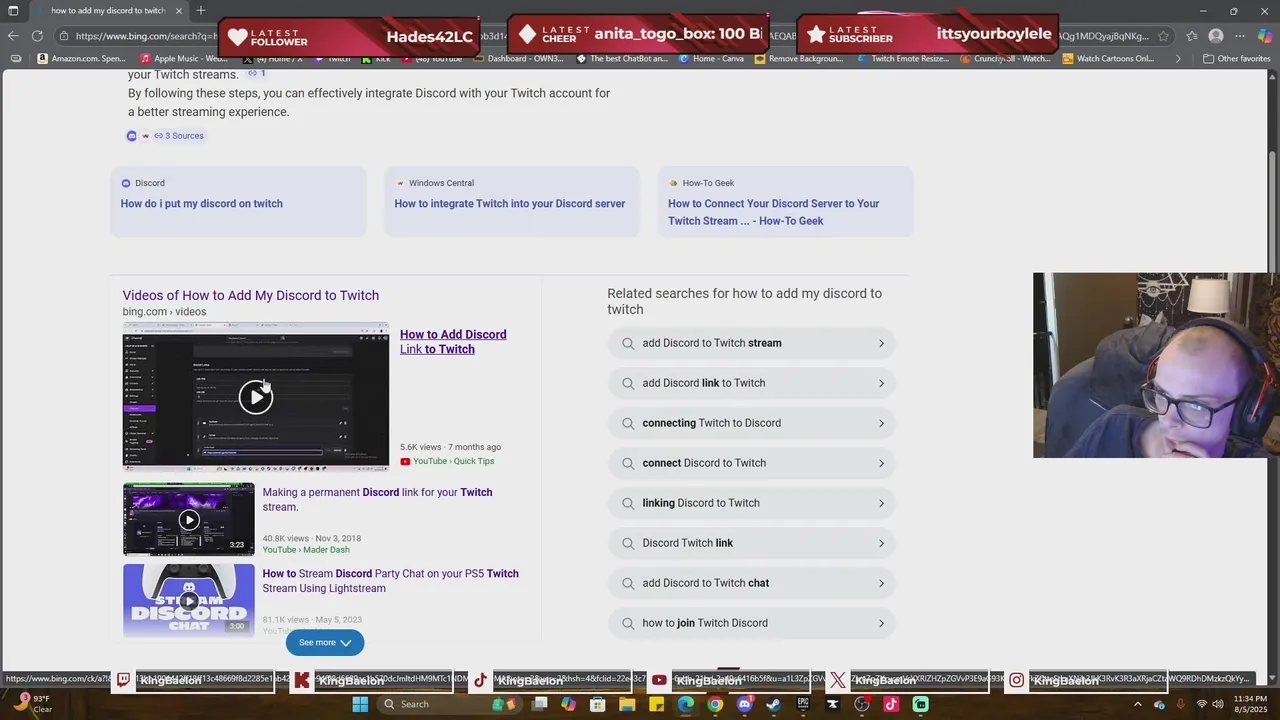Open 'Videos of How to Add My Discord to Twitch'

tap(250, 295)
